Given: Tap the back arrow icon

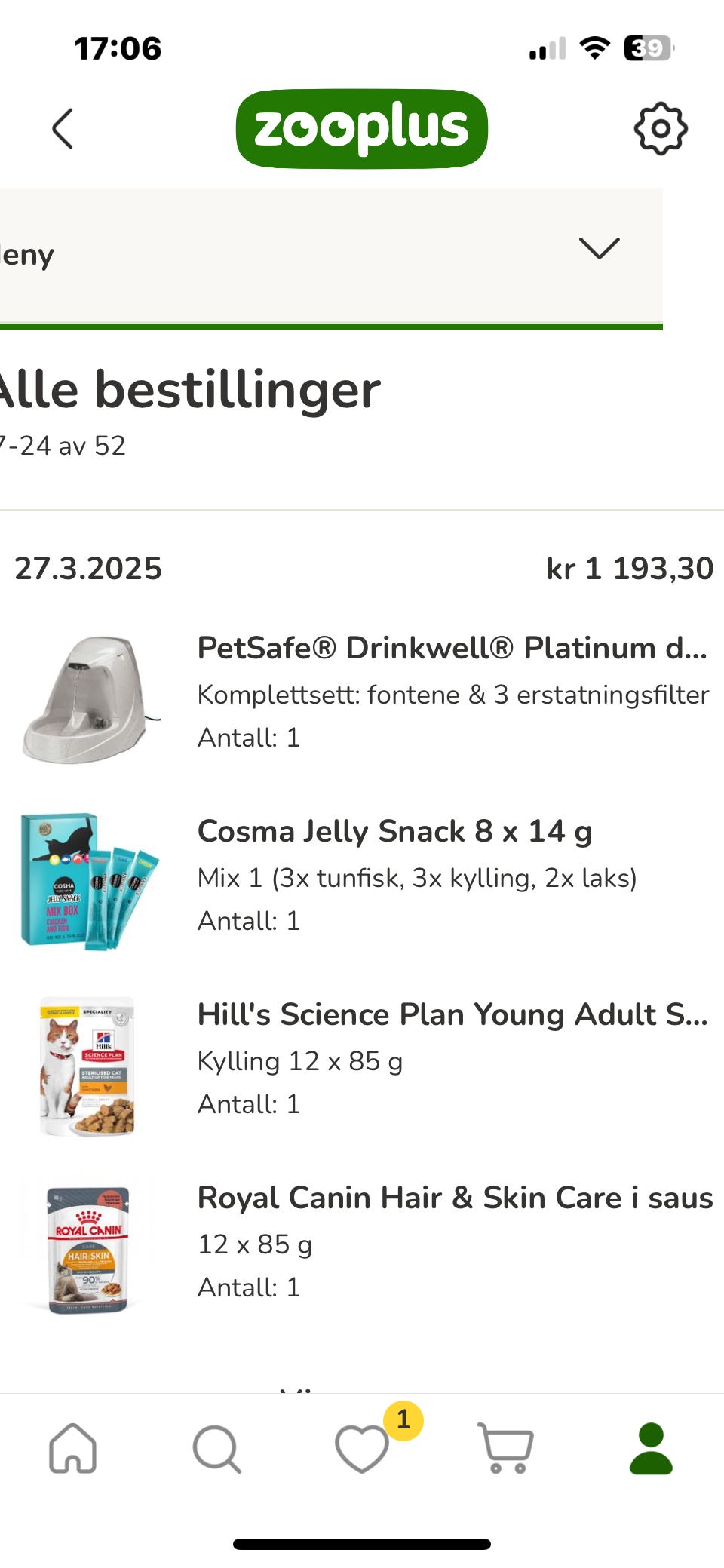Looking at the screenshot, I should coord(63,129).
